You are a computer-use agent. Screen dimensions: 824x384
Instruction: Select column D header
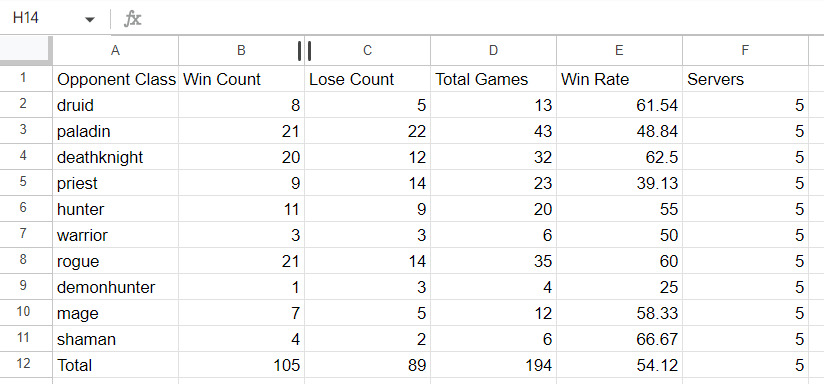[493, 50]
